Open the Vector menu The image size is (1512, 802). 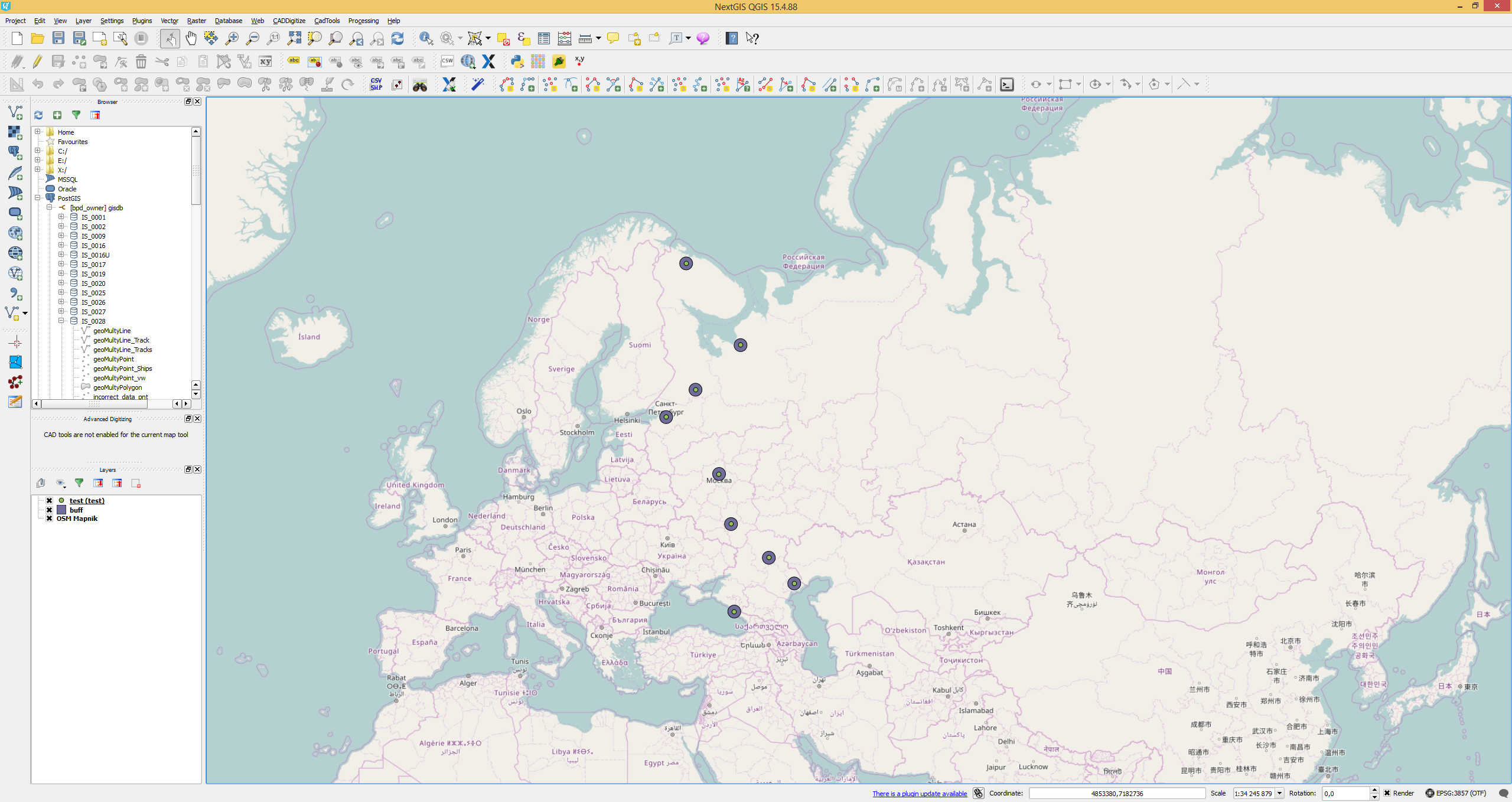pos(170,21)
